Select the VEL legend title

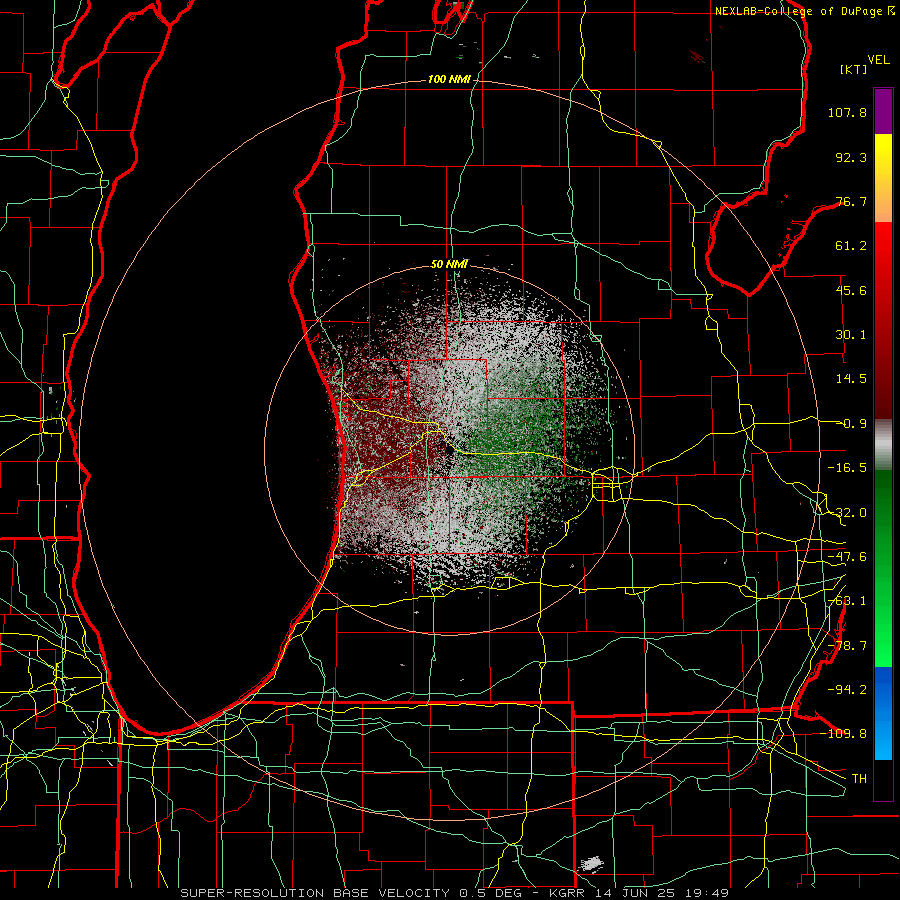[878, 60]
